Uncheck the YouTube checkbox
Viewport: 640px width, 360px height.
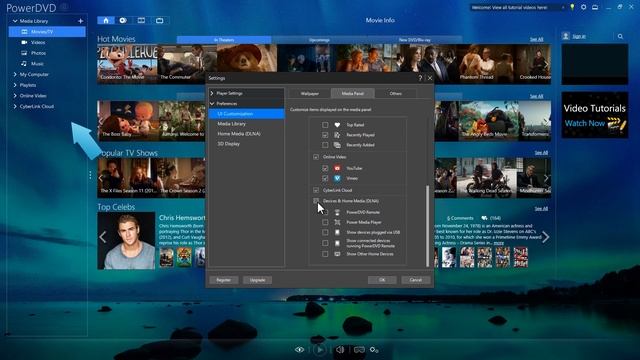pos(325,168)
